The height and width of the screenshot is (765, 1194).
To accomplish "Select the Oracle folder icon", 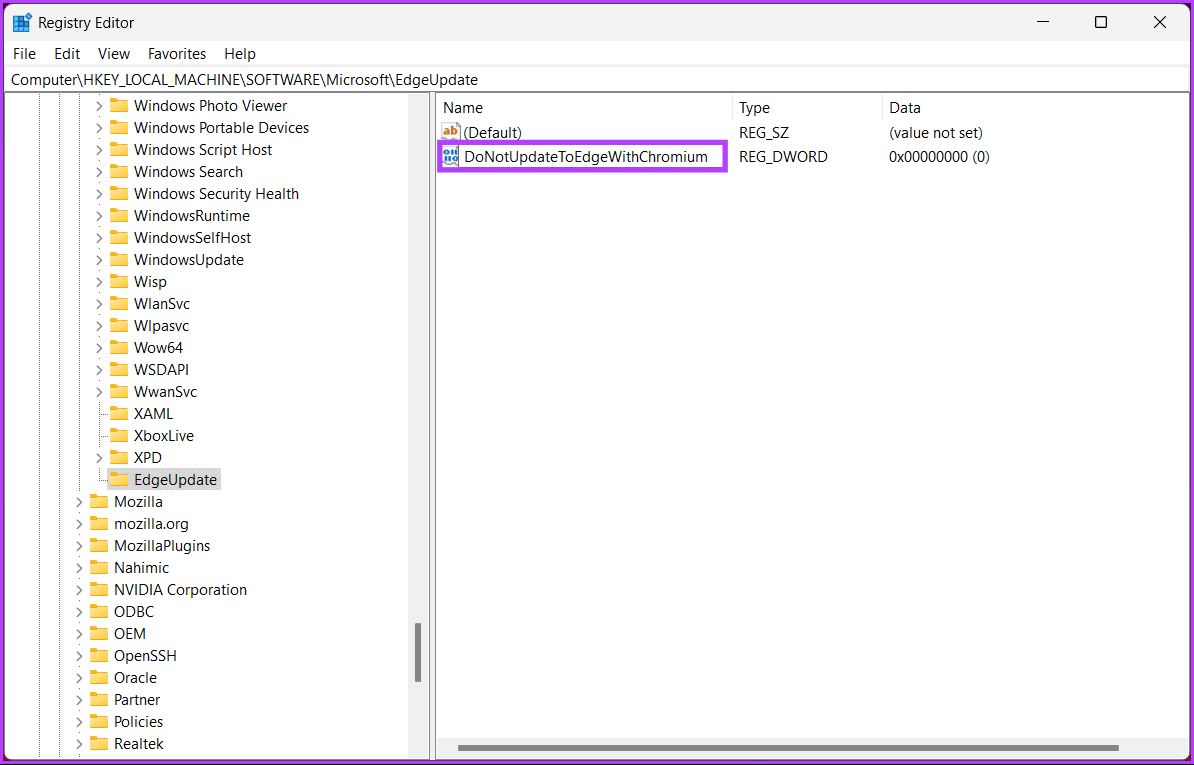I will [99, 678].
